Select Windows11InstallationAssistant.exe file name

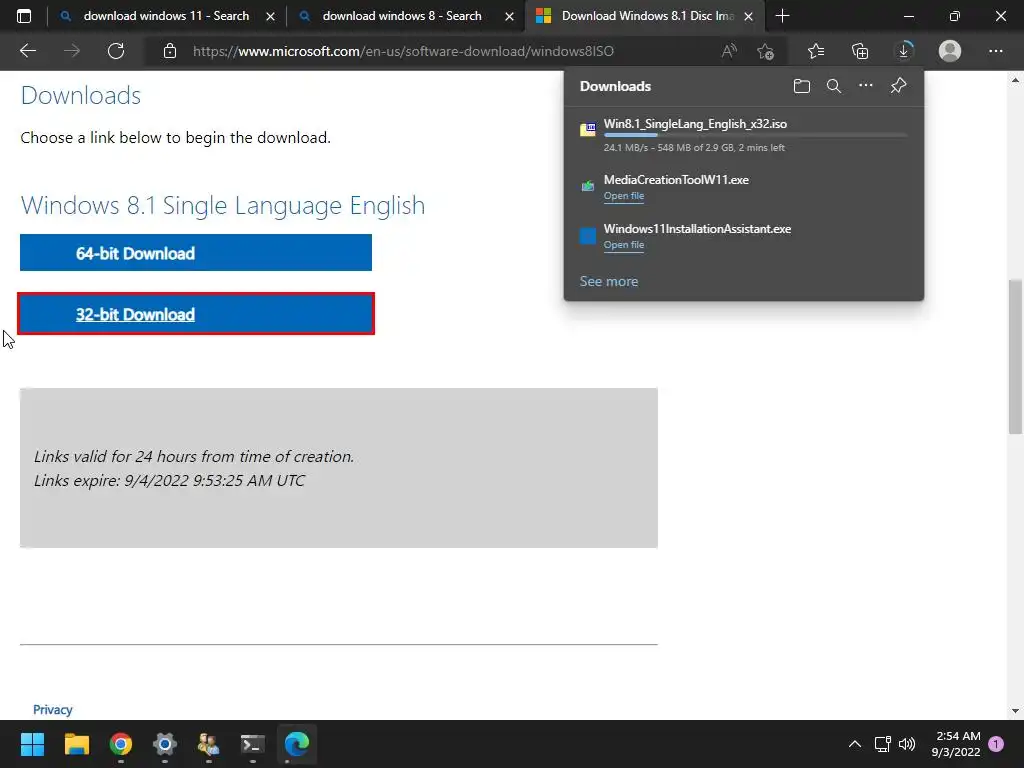[697, 229]
